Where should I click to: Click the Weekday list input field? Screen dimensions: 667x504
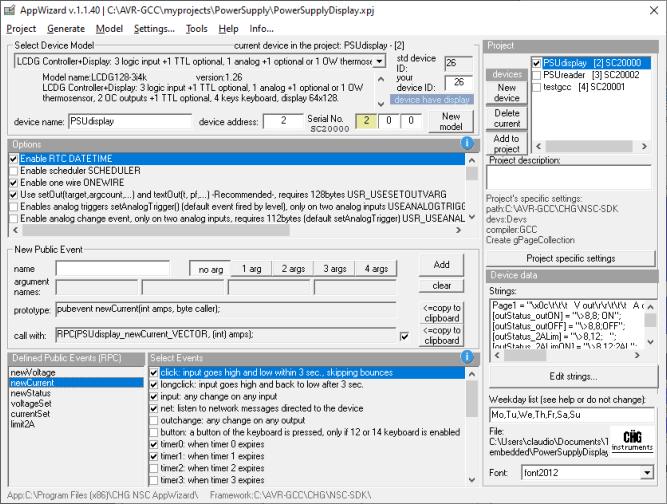pyautogui.click(x=571, y=415)
